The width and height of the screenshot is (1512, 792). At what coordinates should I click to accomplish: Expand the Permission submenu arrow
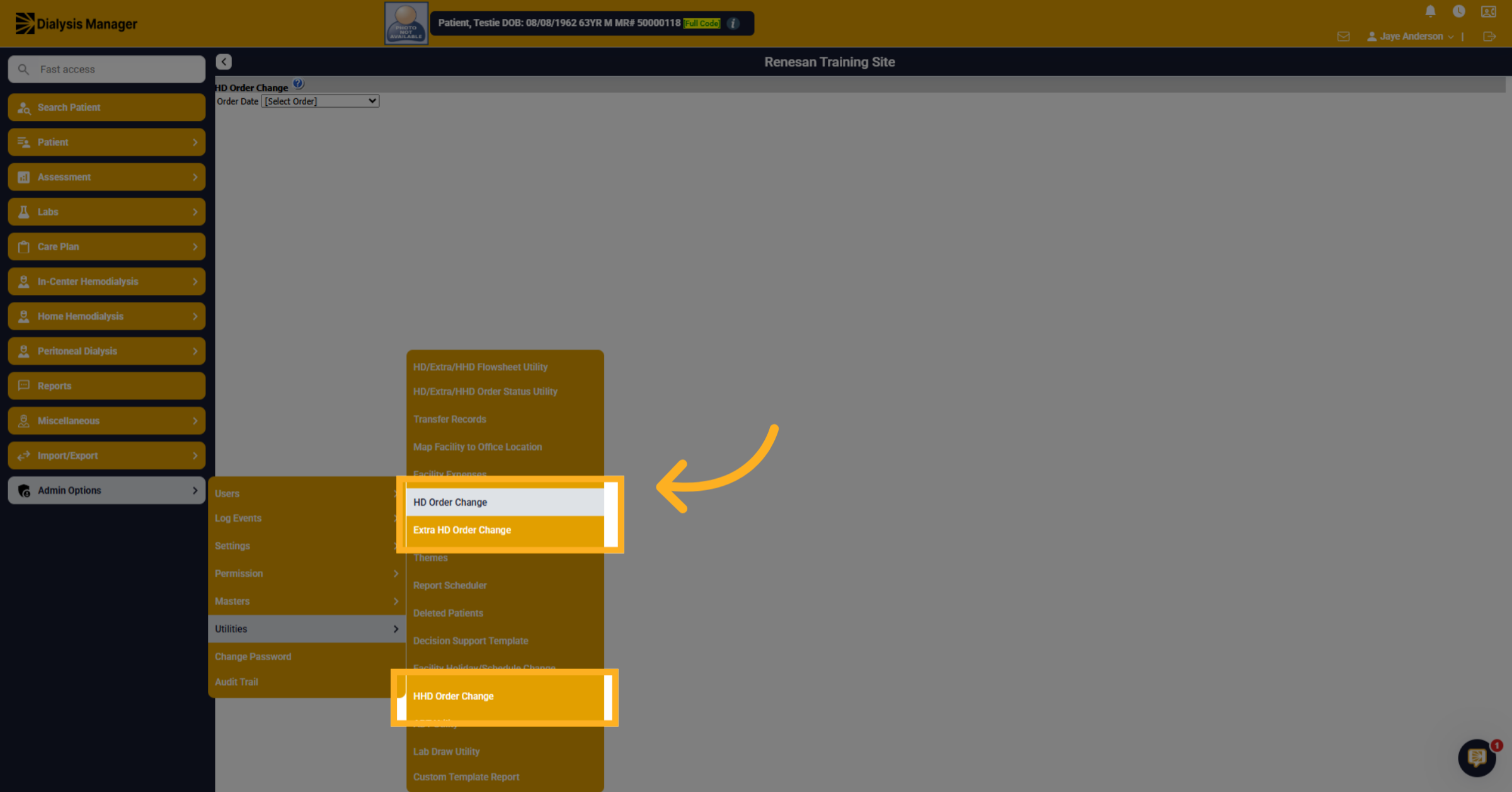pos(396,573)
